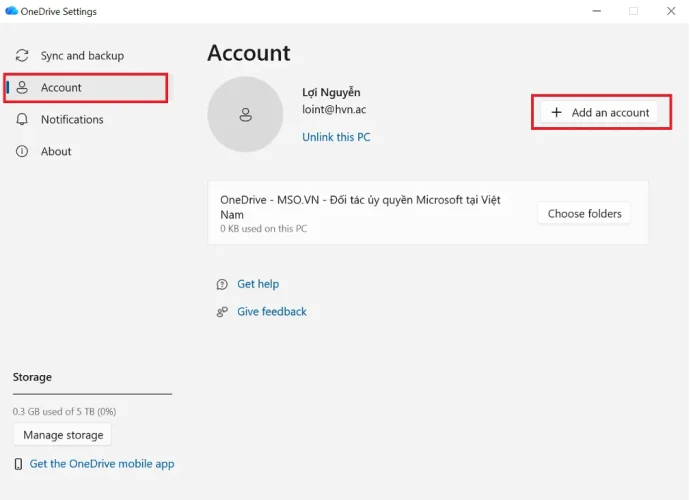
Task: Click the Give feedback link
Action: [x=272, y=312]
